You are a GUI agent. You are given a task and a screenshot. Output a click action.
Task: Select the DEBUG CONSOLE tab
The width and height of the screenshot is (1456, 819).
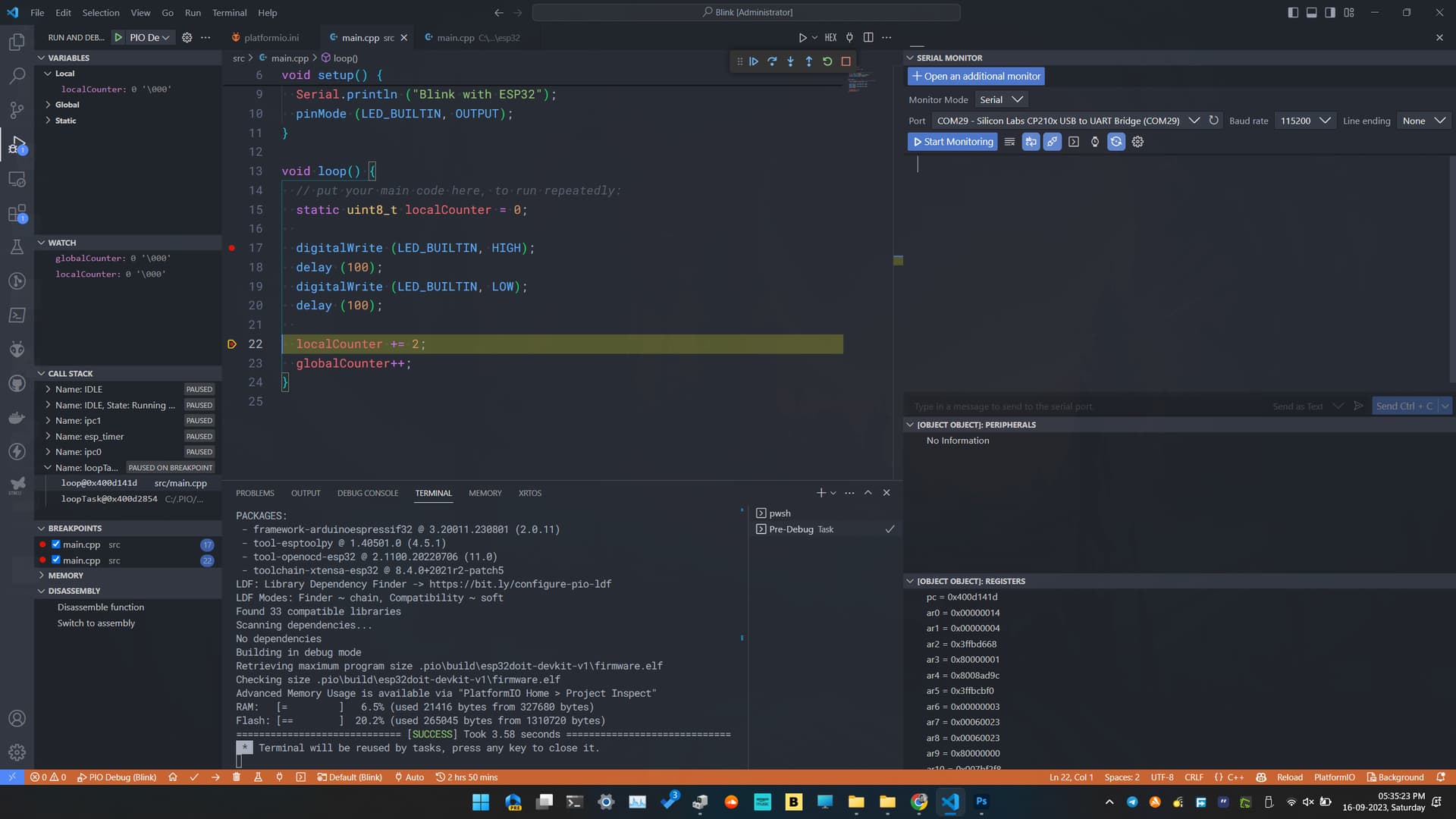[368, 493]
